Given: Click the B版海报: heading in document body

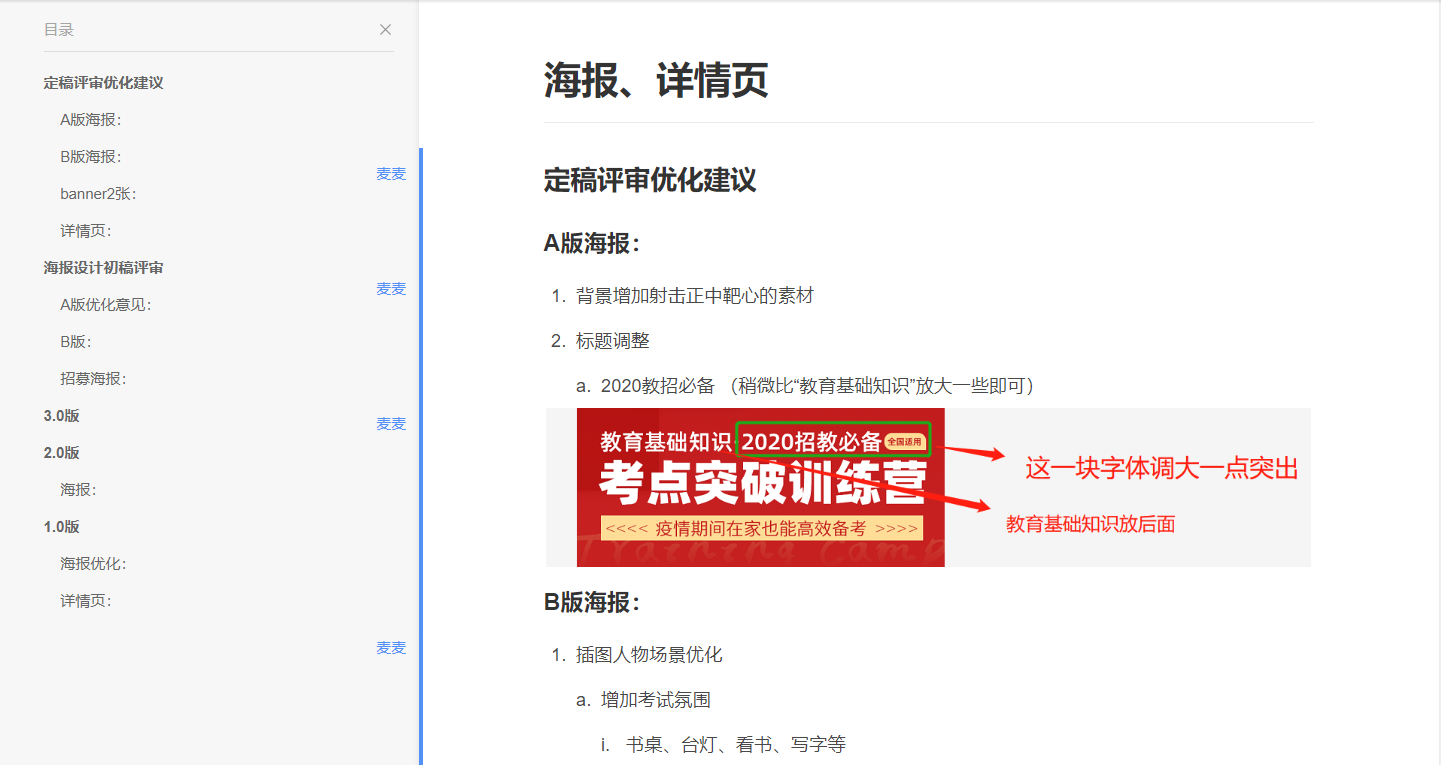Looking at the screenshot, I should tap(592, 602).
